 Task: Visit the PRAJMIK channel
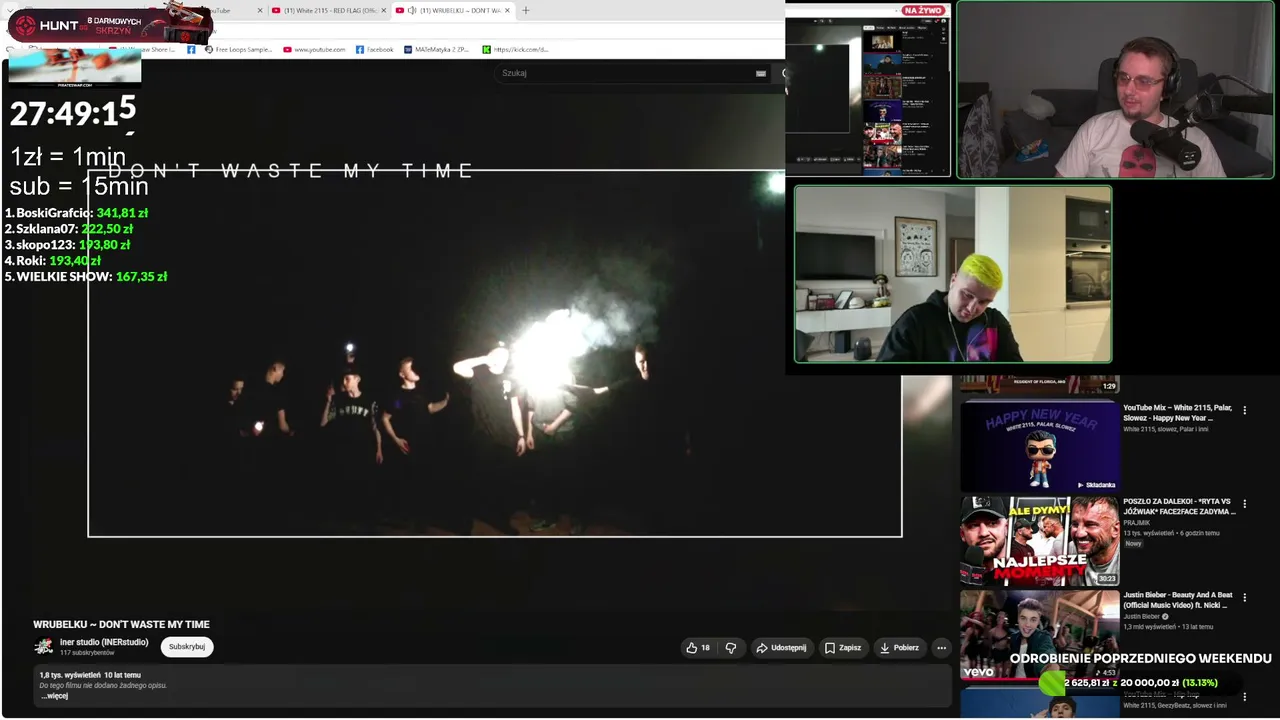[1137, 523]
